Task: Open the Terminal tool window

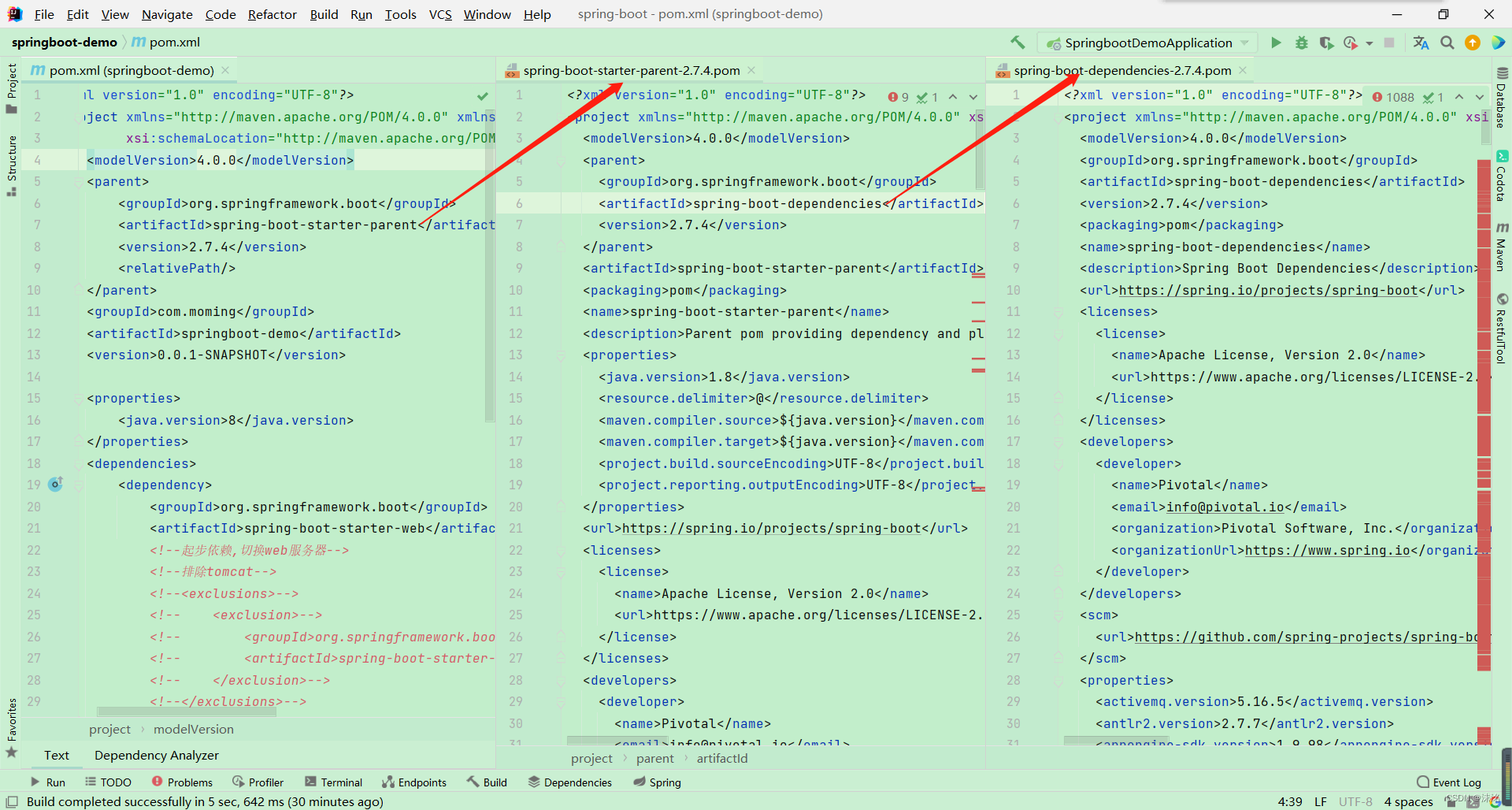Action: coord(333,782)
